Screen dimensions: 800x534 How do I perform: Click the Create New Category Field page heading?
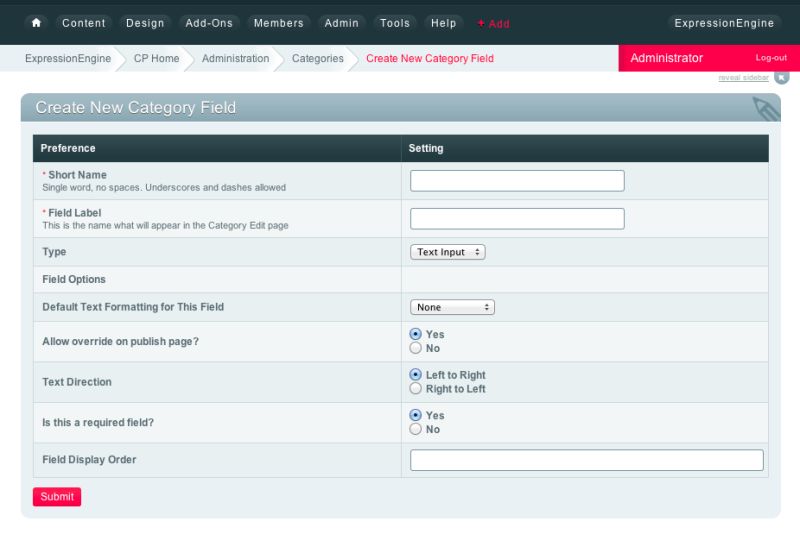tap(136, 107)
